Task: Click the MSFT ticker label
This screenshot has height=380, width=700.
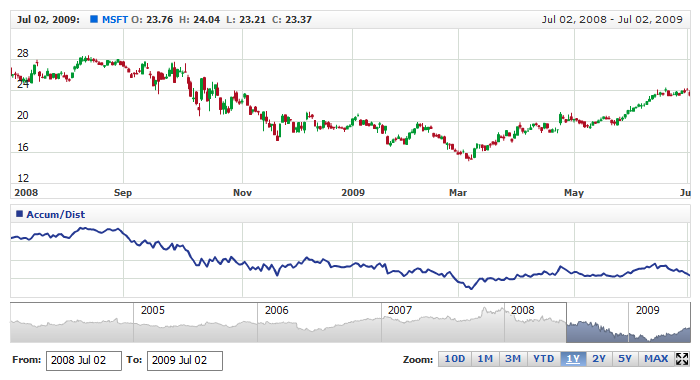Action: pyautogui.click(x=115, y=20)
